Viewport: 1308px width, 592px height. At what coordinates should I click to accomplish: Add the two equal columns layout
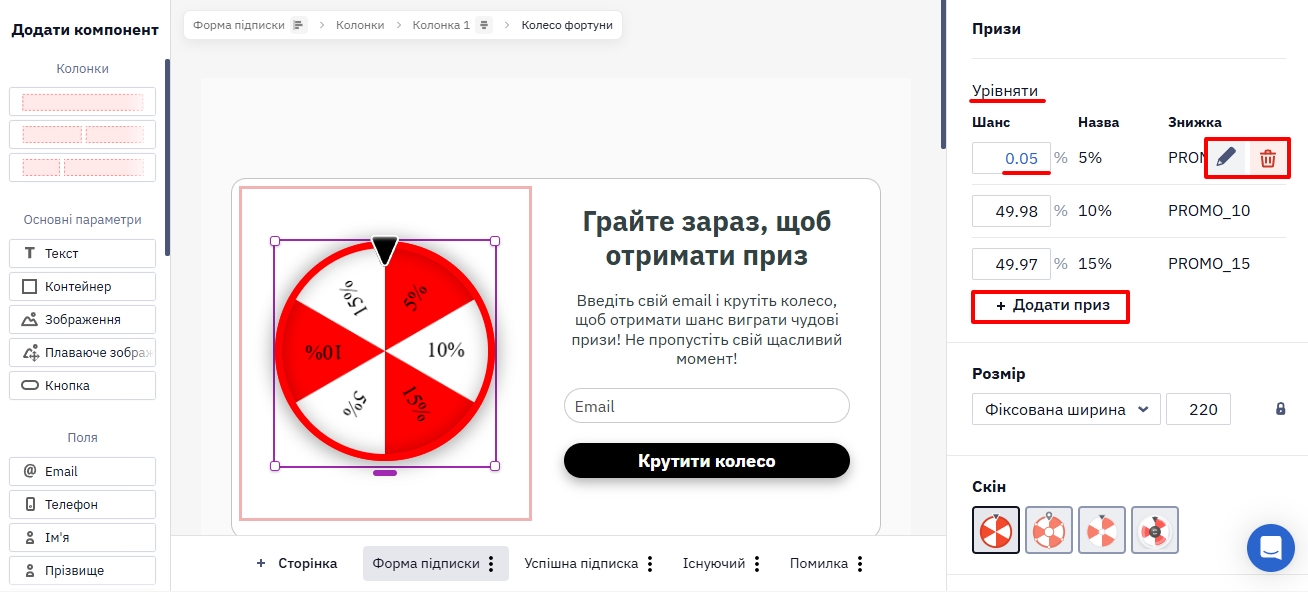pos(83,134)
